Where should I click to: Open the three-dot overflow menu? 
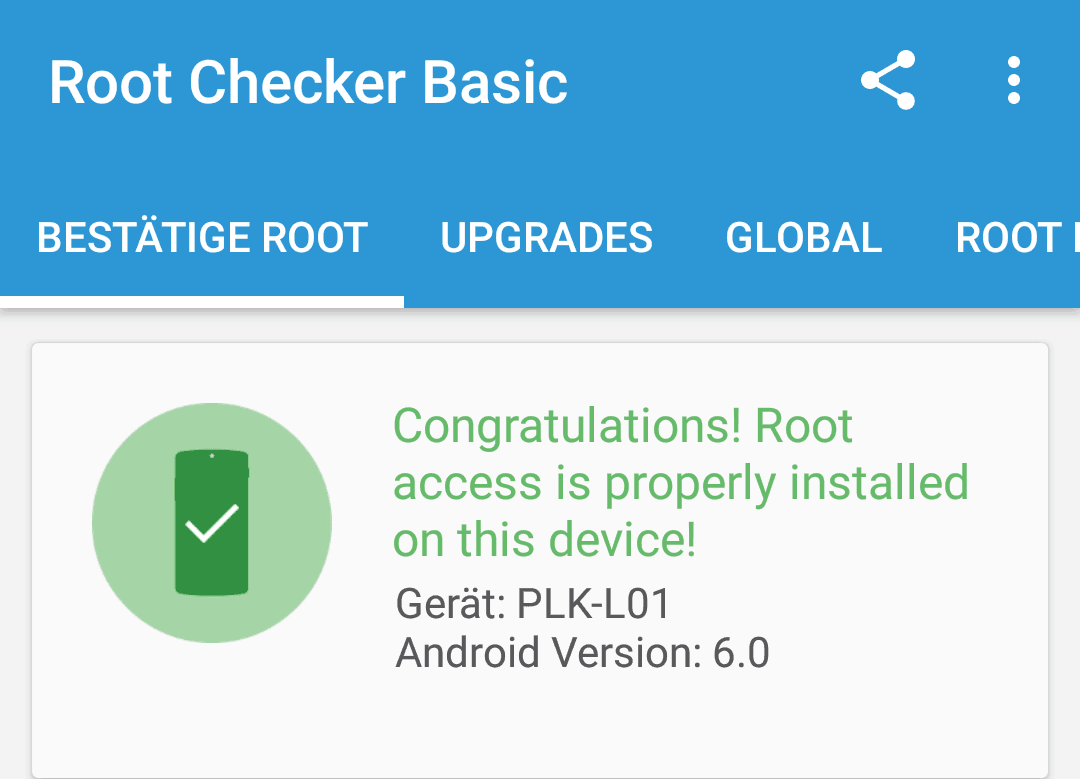coord(1013,81)
